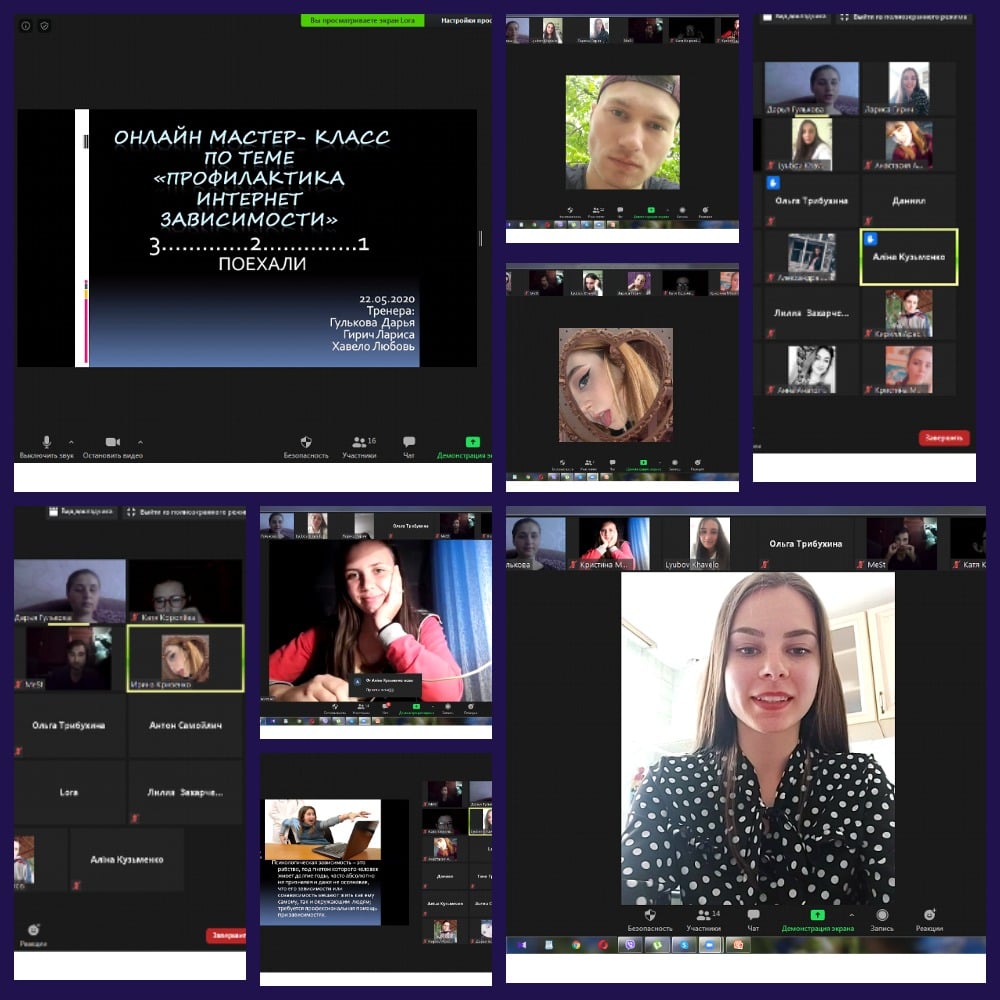This screenshot has width=1000, height=1000.
Task: Select the highlighted Алина Кузьменко participant tile
Action: coord(909,257)
